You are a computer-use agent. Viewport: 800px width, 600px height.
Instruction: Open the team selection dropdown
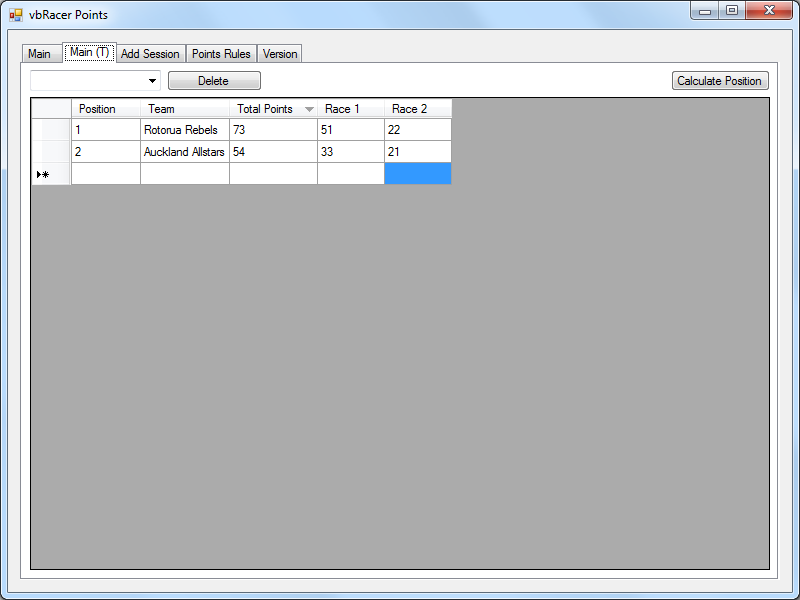coord(152,81)
